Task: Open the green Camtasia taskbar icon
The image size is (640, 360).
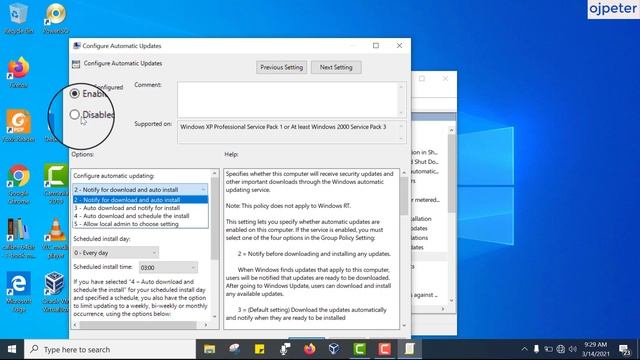Action: [360, 349]
